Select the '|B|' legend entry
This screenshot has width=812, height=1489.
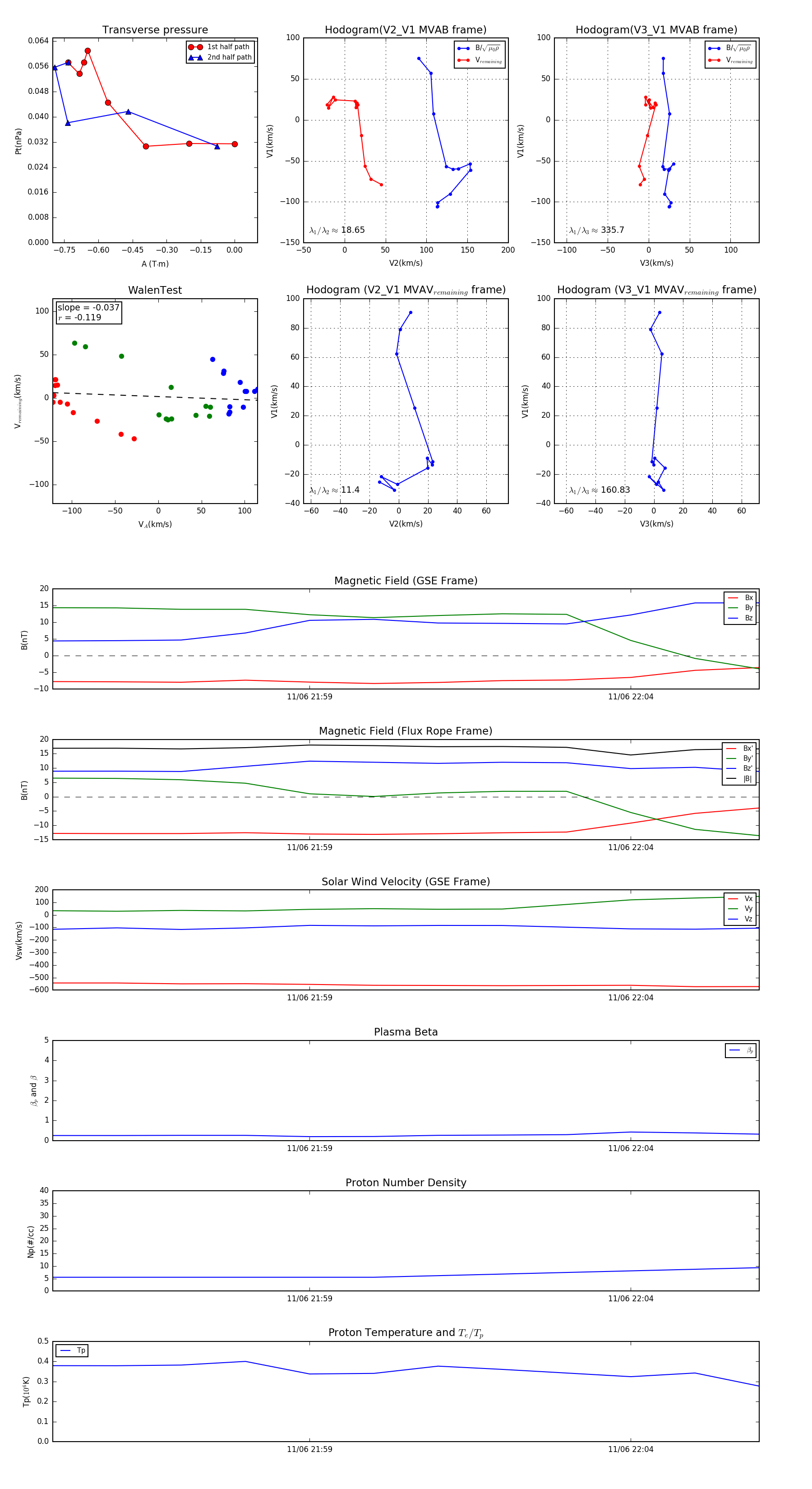coord(740,779)
